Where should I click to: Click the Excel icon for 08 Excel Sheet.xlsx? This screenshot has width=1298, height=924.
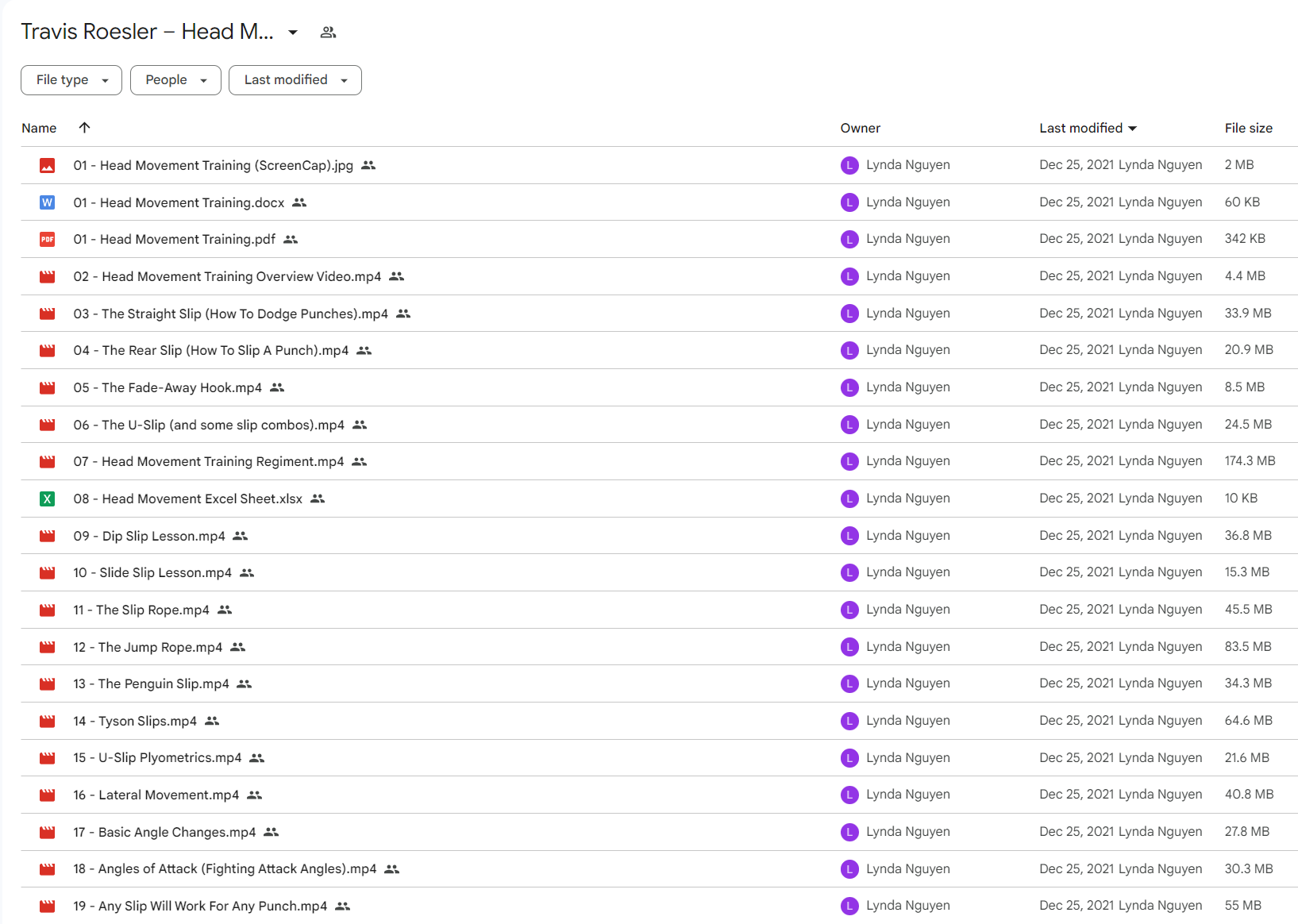(x=48, y=499)
